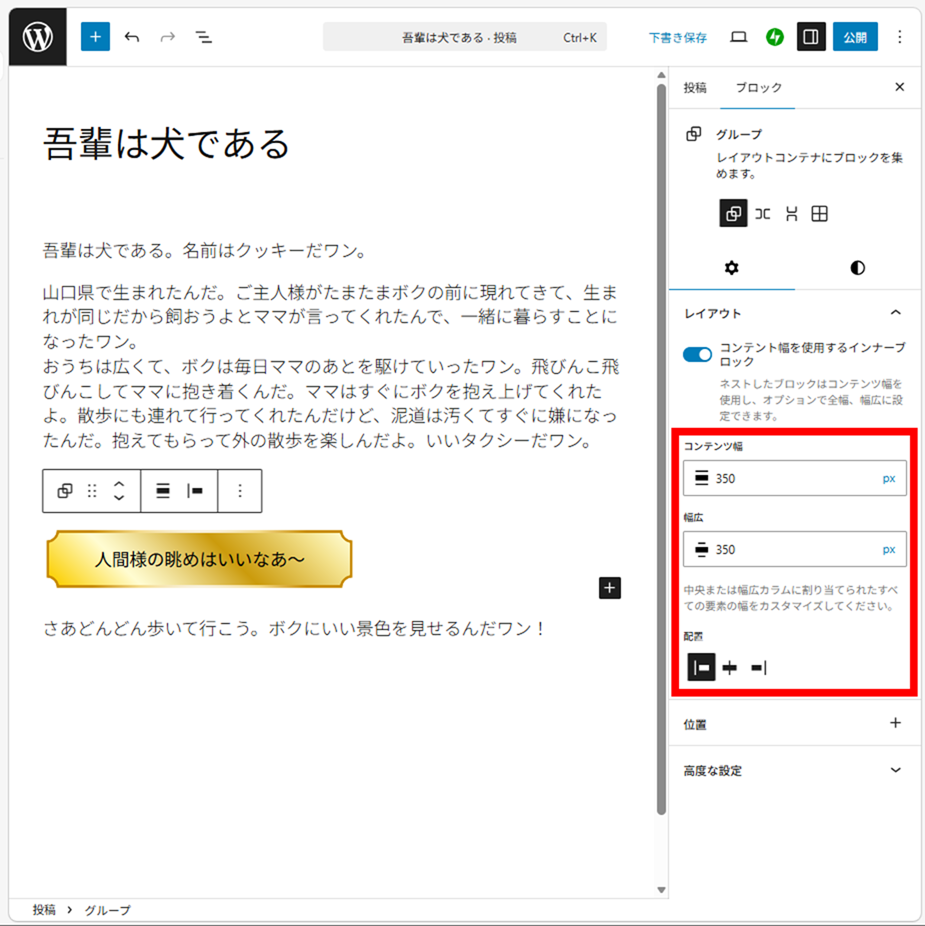Toggle コンテント幅を使用するインナーブロック switch
This screenshot has width=925, height=926.
pos(697,354)
